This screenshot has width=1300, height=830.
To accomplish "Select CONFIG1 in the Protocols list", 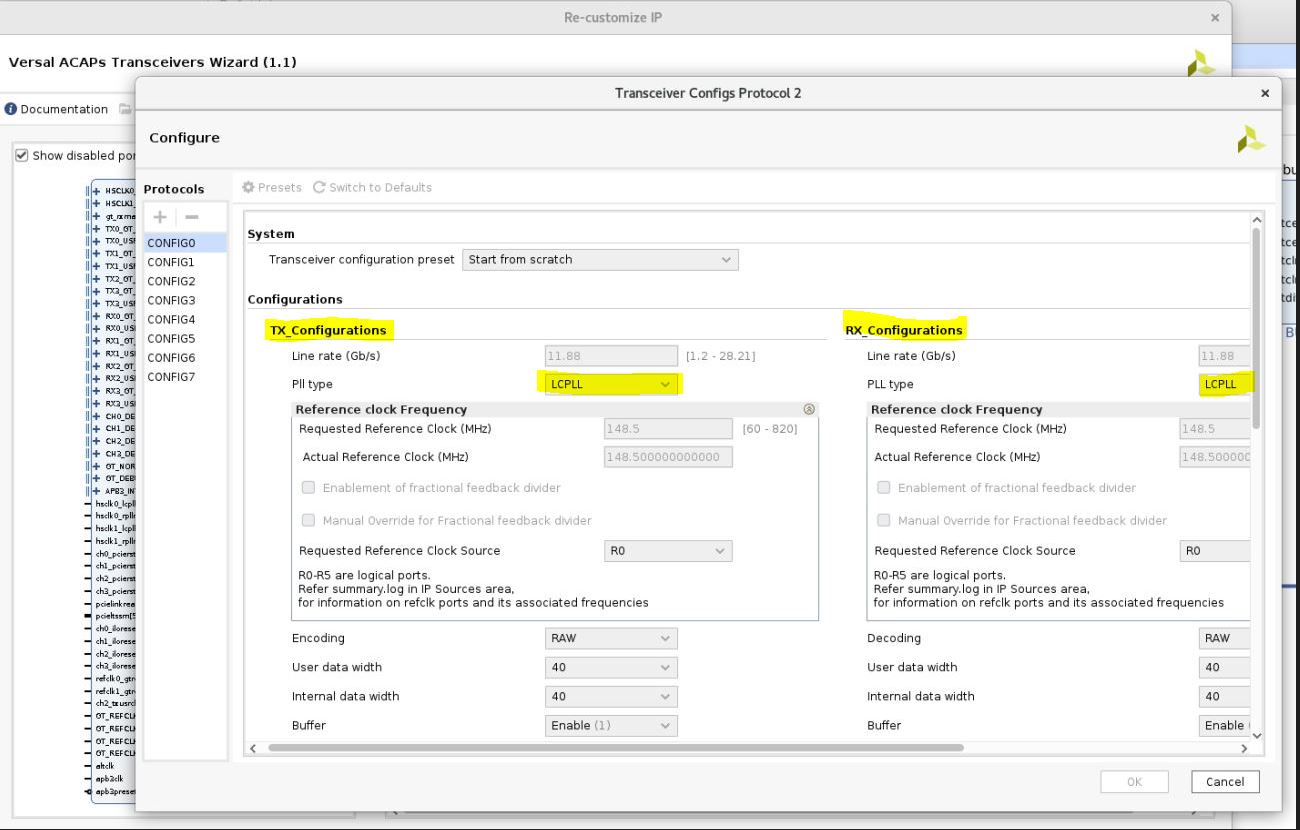I will coord(185,262).
